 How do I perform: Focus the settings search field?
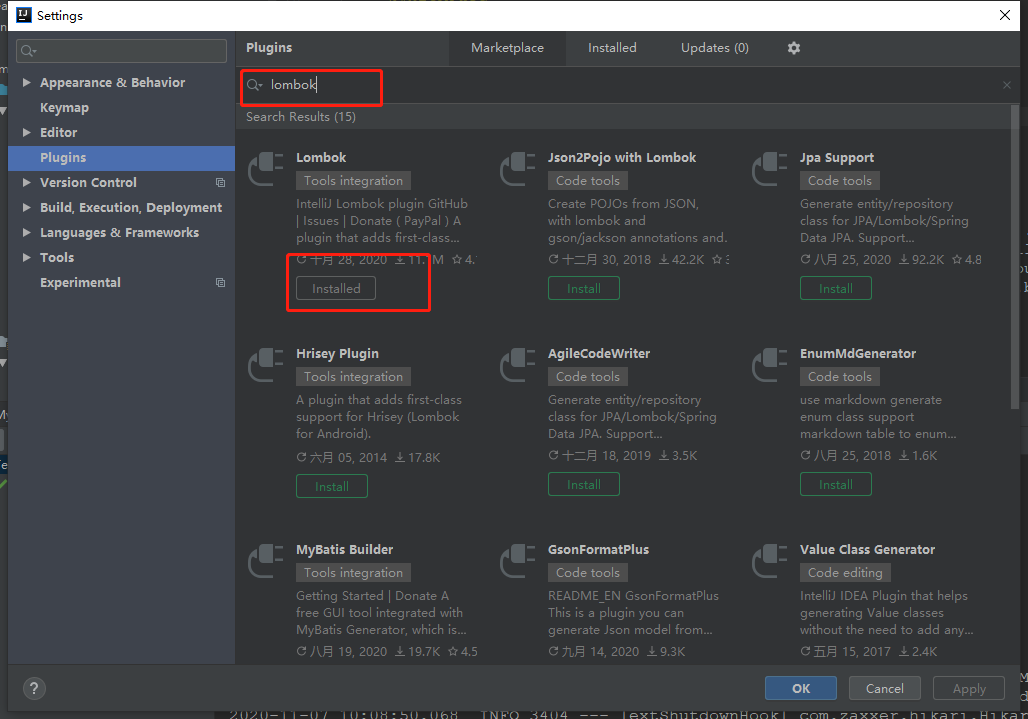coord(121,50)
